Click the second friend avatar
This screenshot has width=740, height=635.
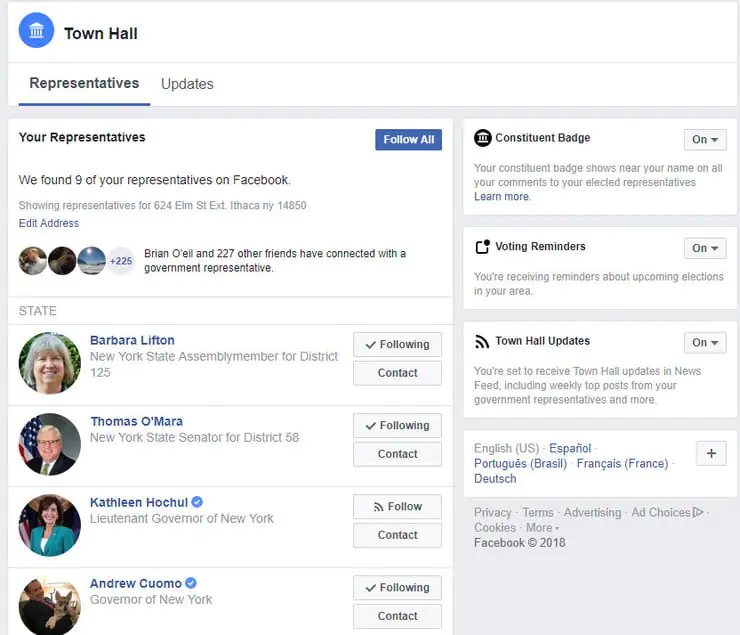click(62, 261)
